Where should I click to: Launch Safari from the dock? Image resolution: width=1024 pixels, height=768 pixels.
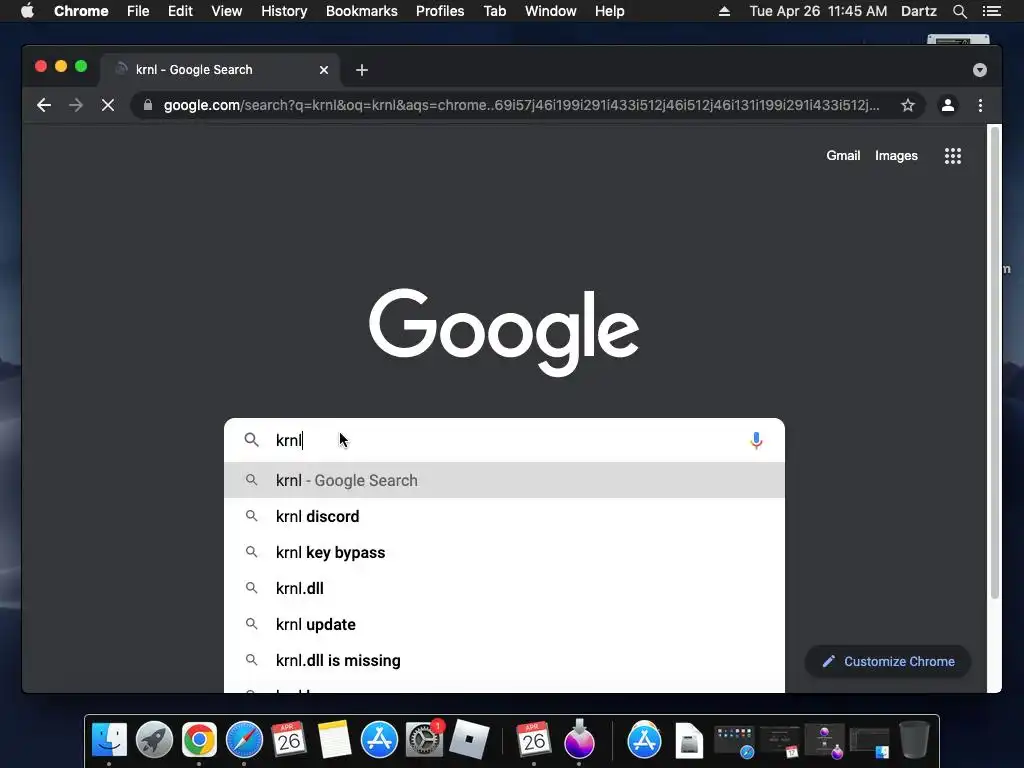coord(244,740)
